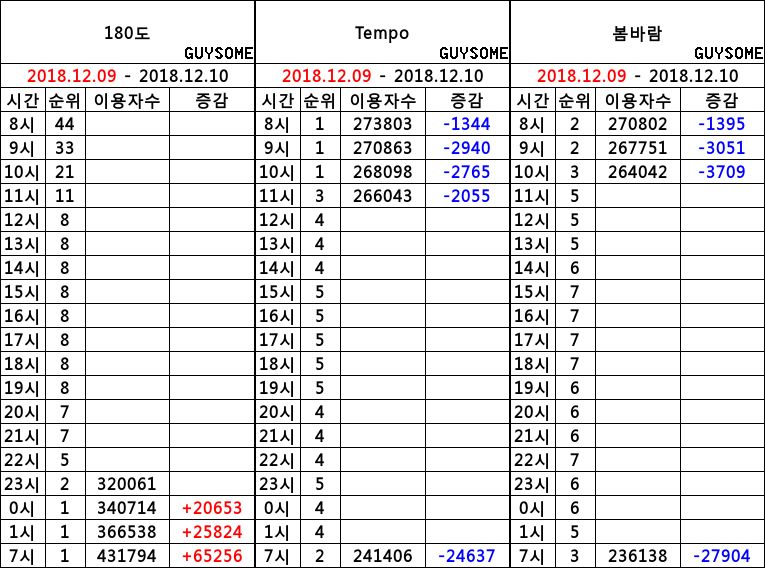This screenshot has width=765, height=568.
Task: Click rank 3 in 봄바람 10시 row
Action: pyautogui.click(x=575, y=172)
